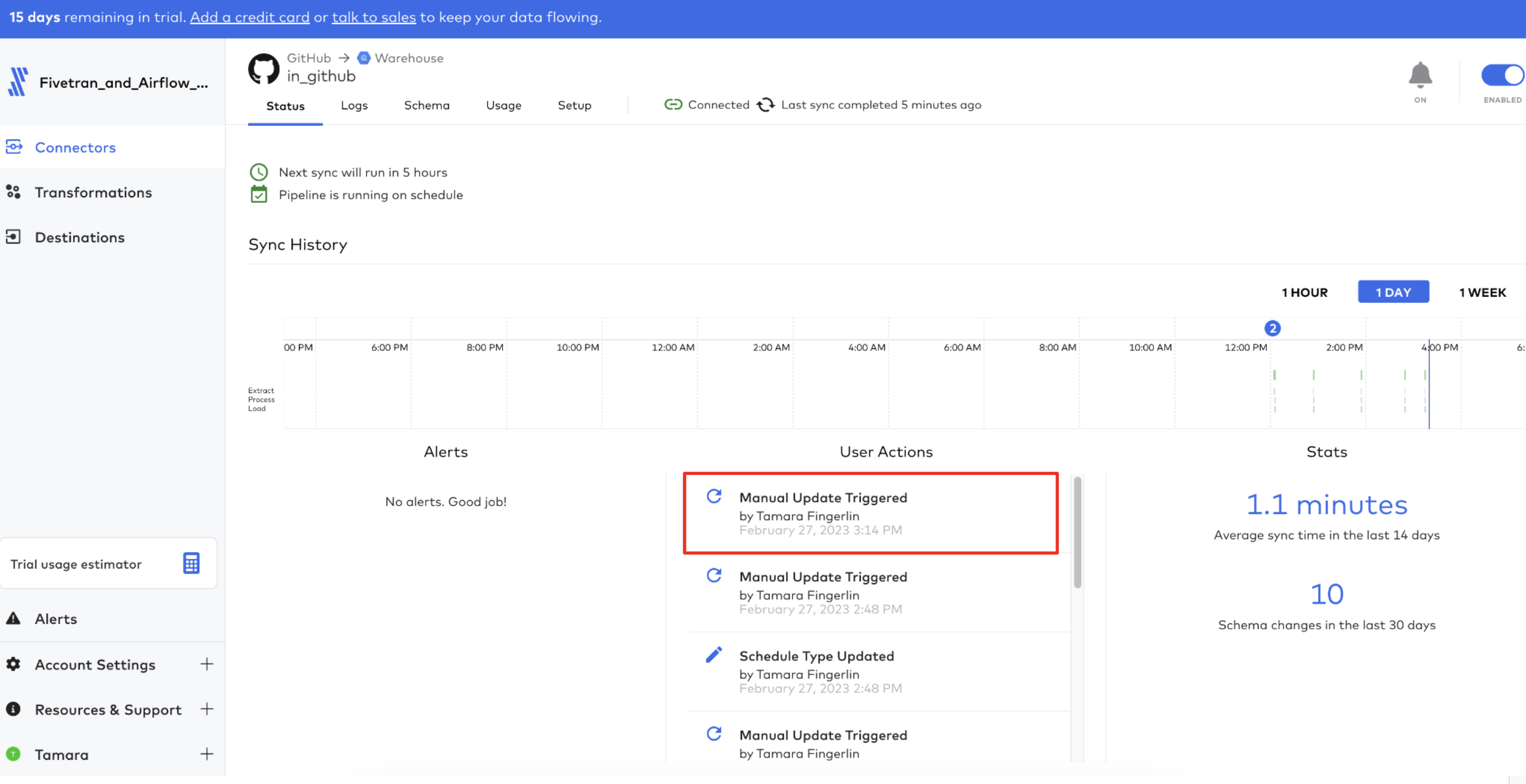Disable the connector using the ENABLED toggle
This screenshot has width=1526, height=784.
pos(1502,75)
